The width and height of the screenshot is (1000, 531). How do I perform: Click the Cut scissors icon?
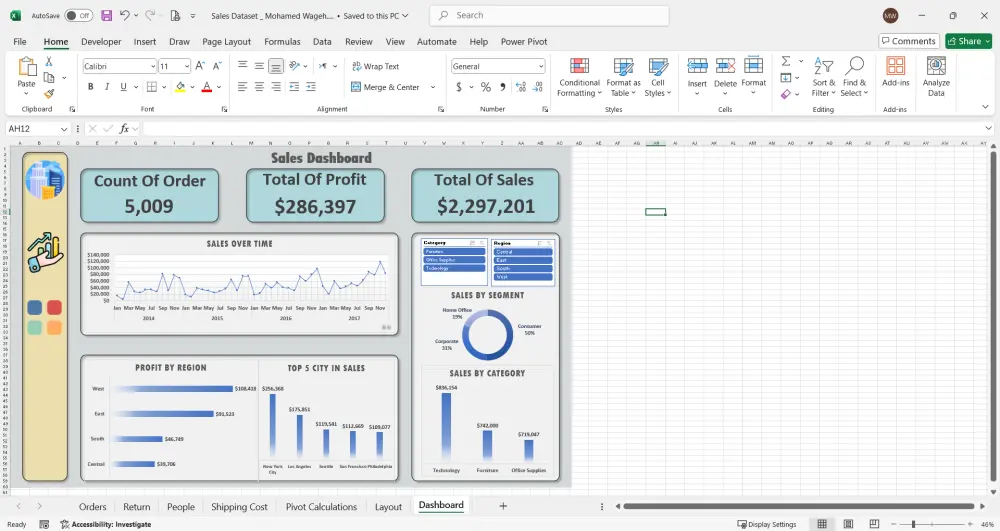48,62
